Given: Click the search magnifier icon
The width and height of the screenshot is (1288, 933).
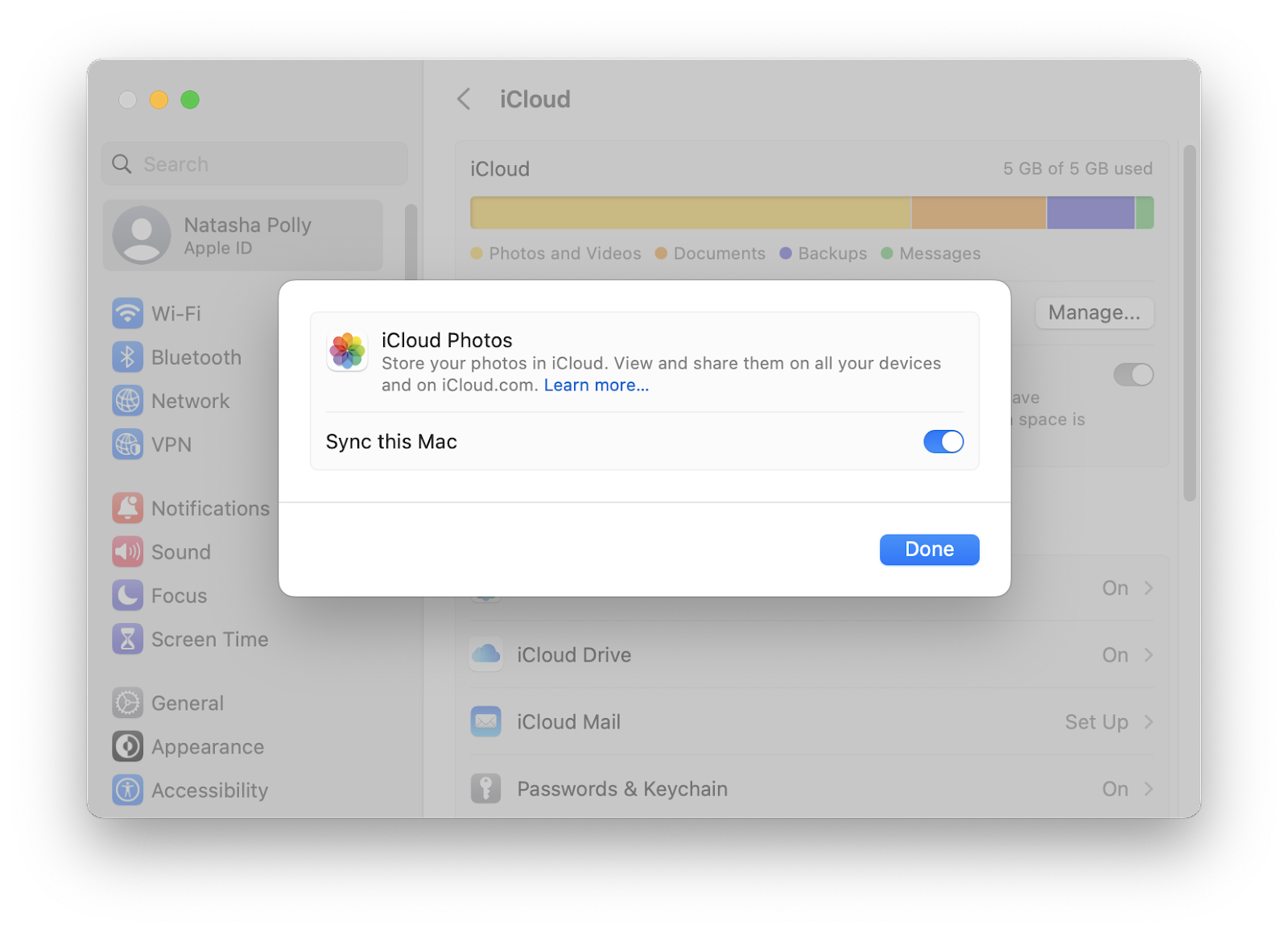Looking at the screenshot, I should pos(122,164).
